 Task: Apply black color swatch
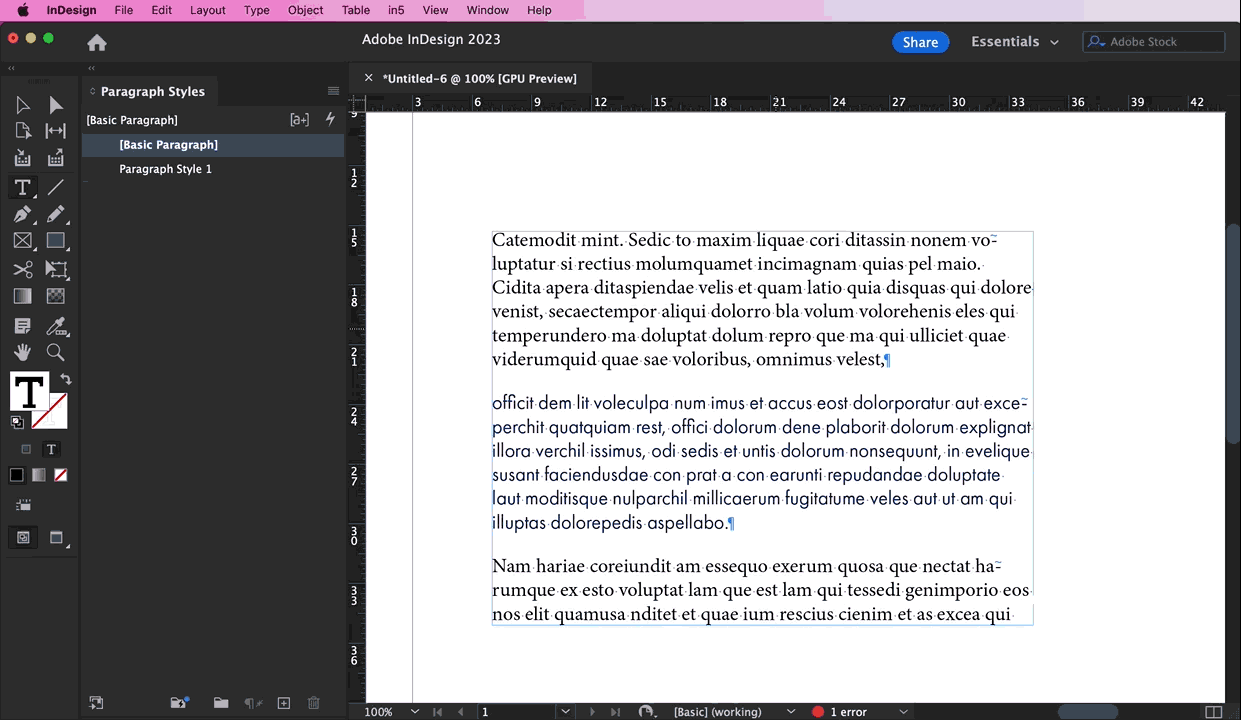click(17, 475)
